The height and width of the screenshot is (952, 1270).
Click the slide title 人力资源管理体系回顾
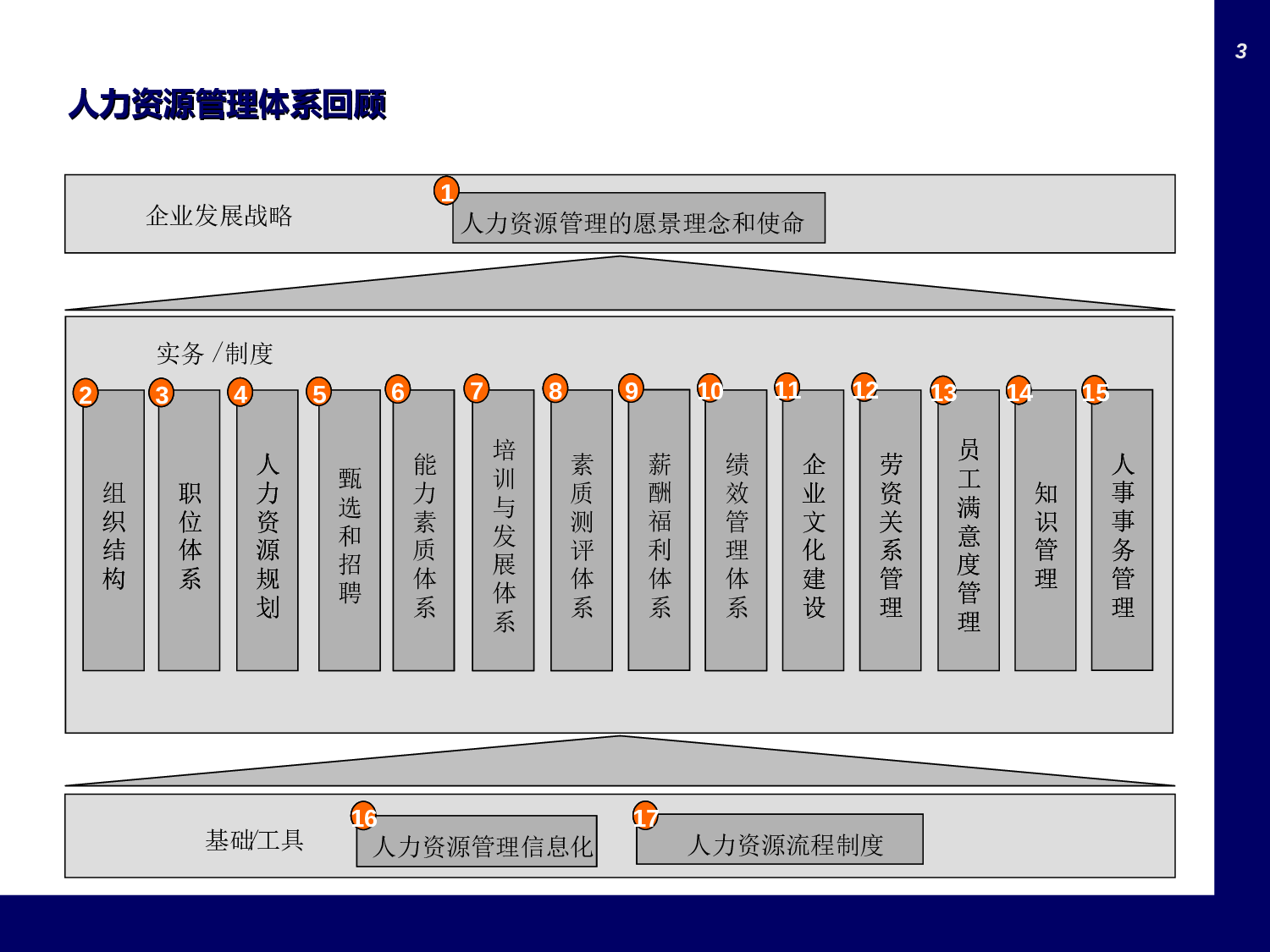pos(228,105)
